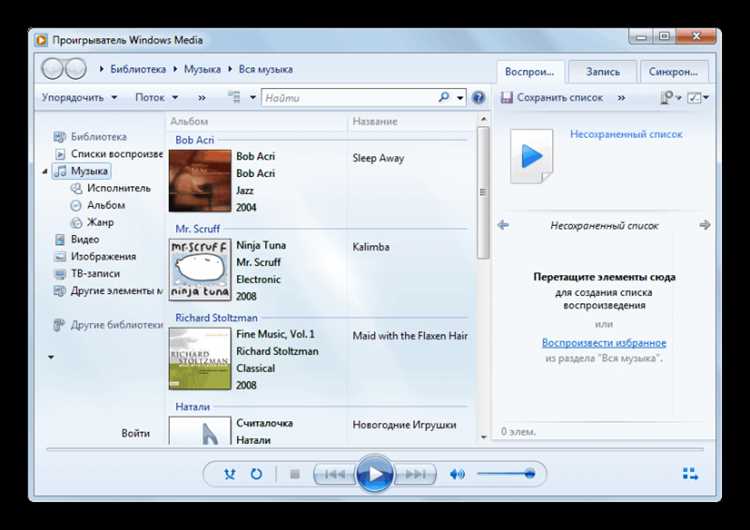Adjust the volume slider
This screenshot has height=530, width=750.
[507, 474]
